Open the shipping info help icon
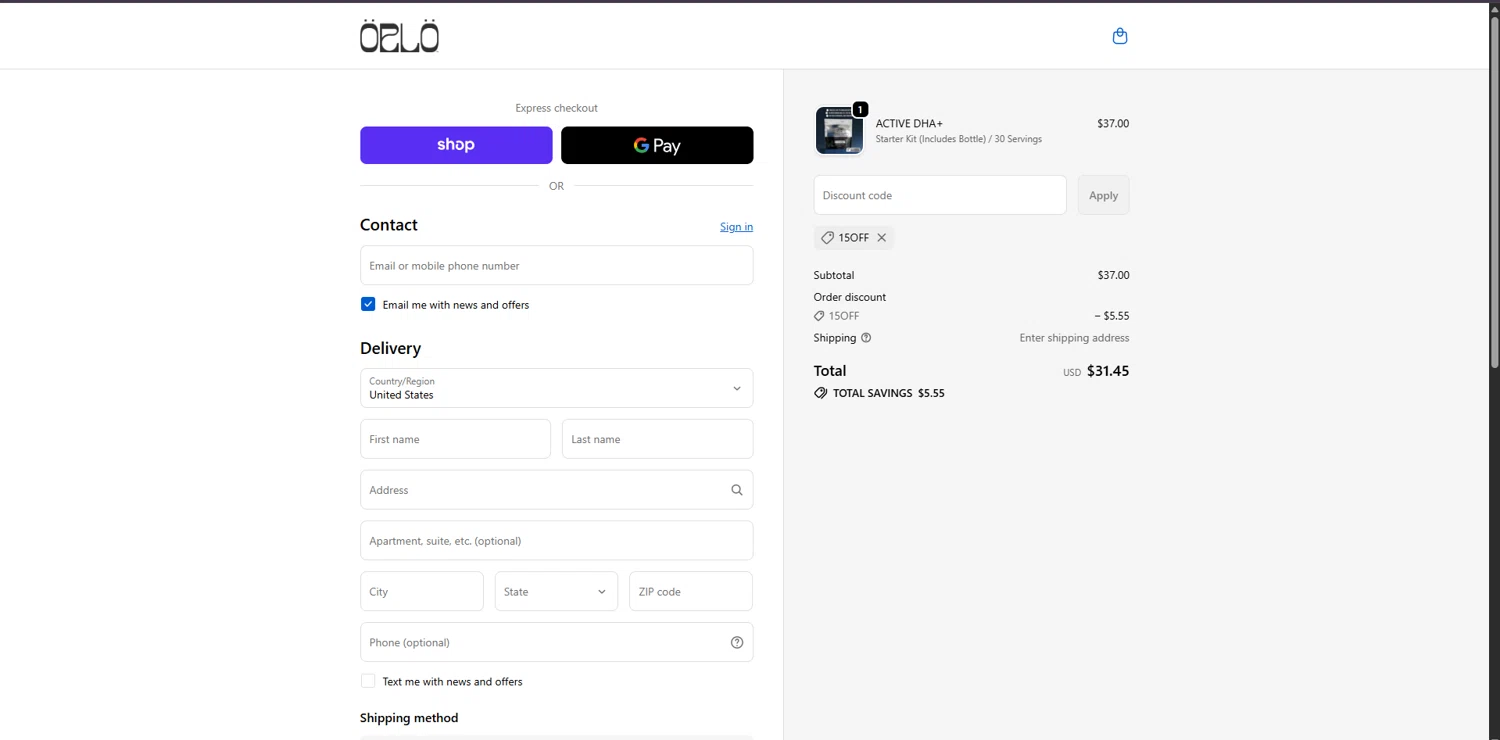The width and height of the screenshot is (1500, 740). click(x=866, y=338)
